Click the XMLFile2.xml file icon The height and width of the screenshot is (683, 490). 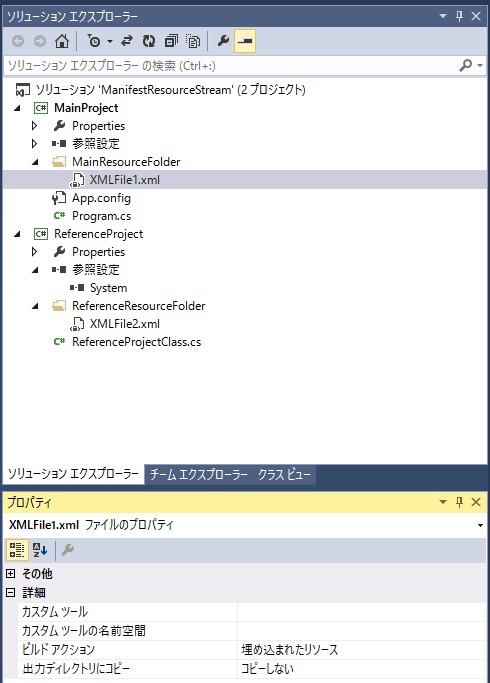77,324
